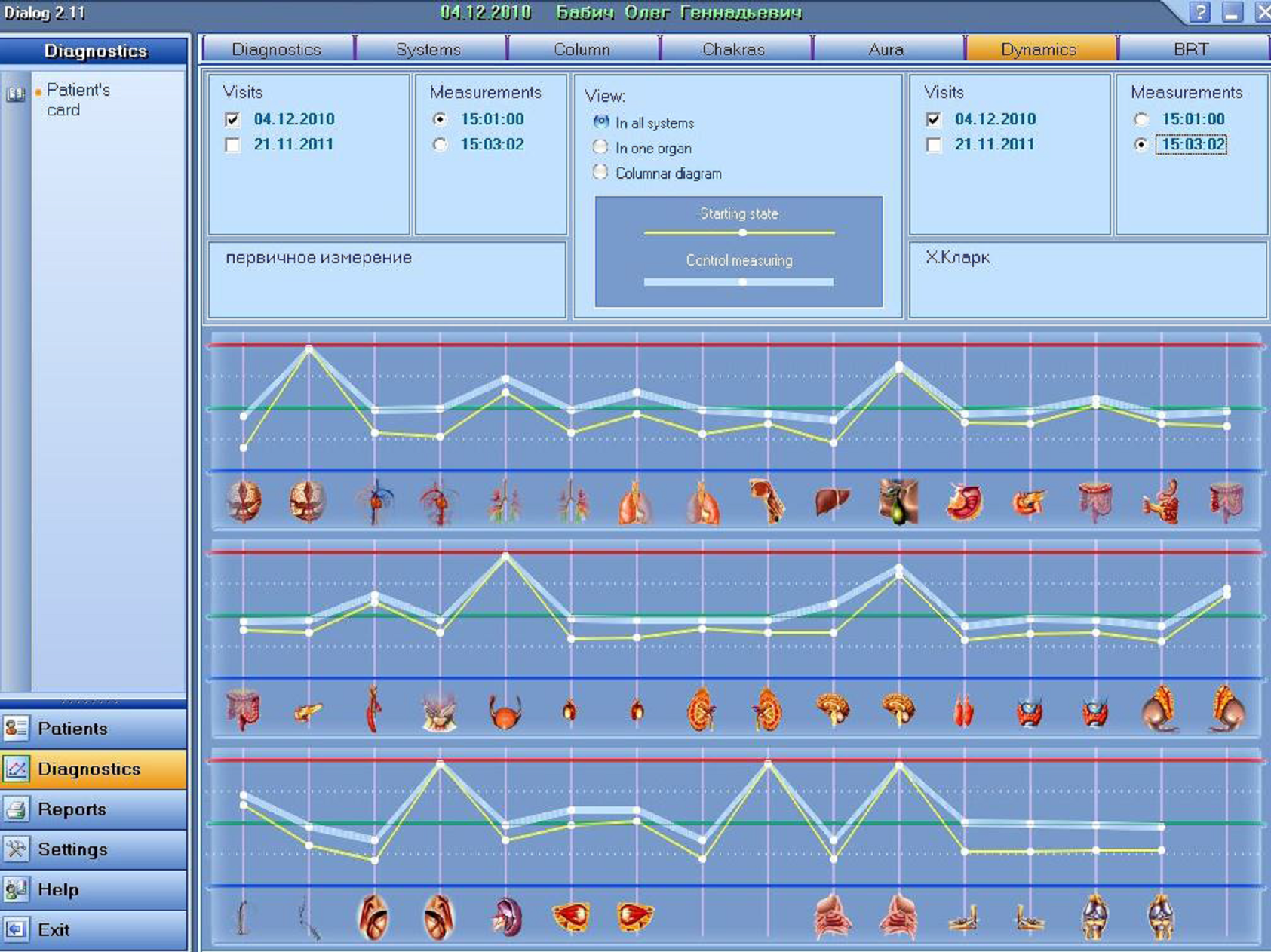The height and width of the screenshot is (952, 1271).
Task: Click the 'первичное измерение' note field
Action: coord(387,279)
